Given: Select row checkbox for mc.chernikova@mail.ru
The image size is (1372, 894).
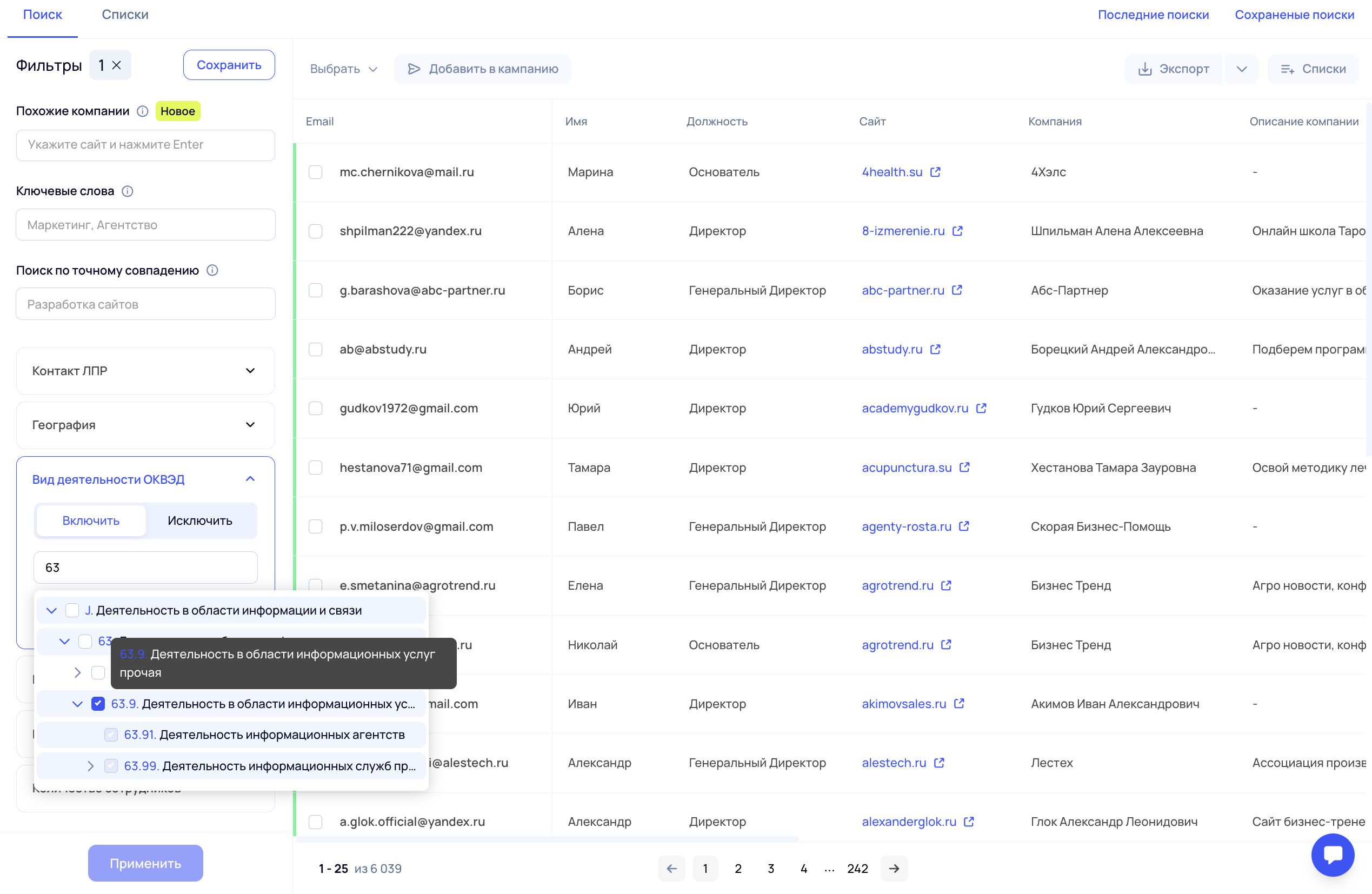Looking at the screenshot, I should 315,172.
